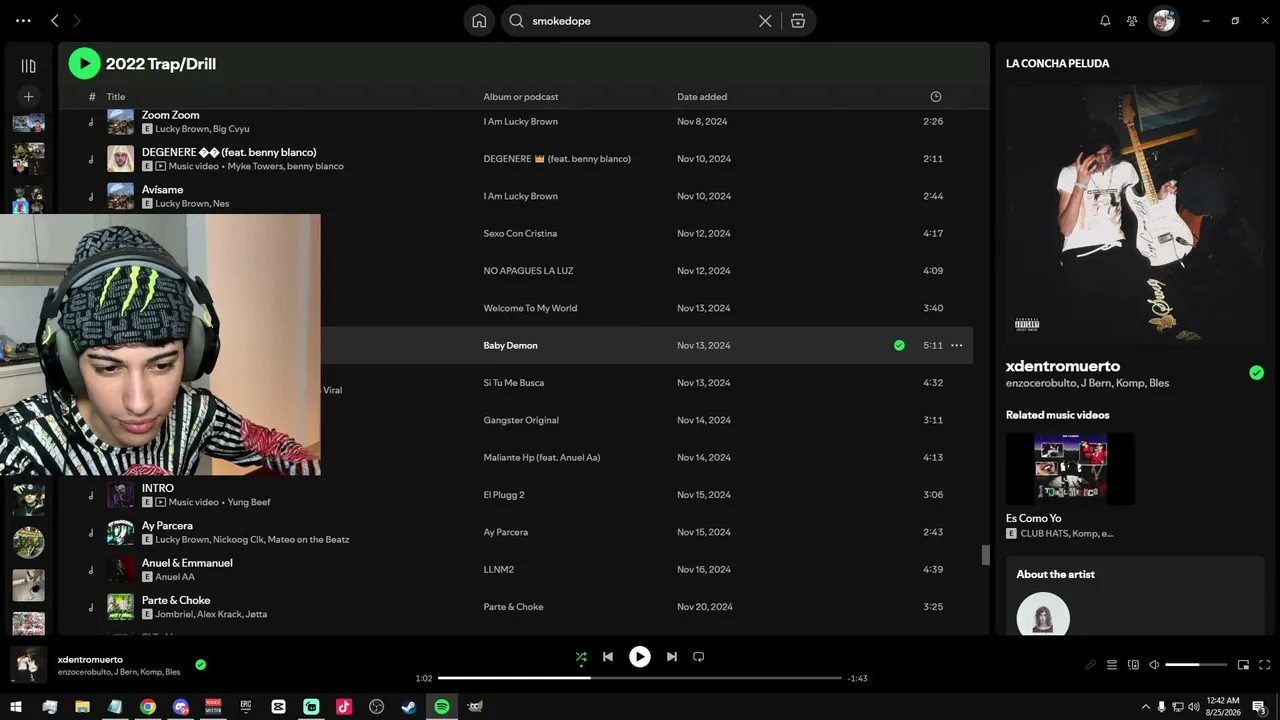
Task: Open more options on Baby Demon row
Action: pos(957,346)
